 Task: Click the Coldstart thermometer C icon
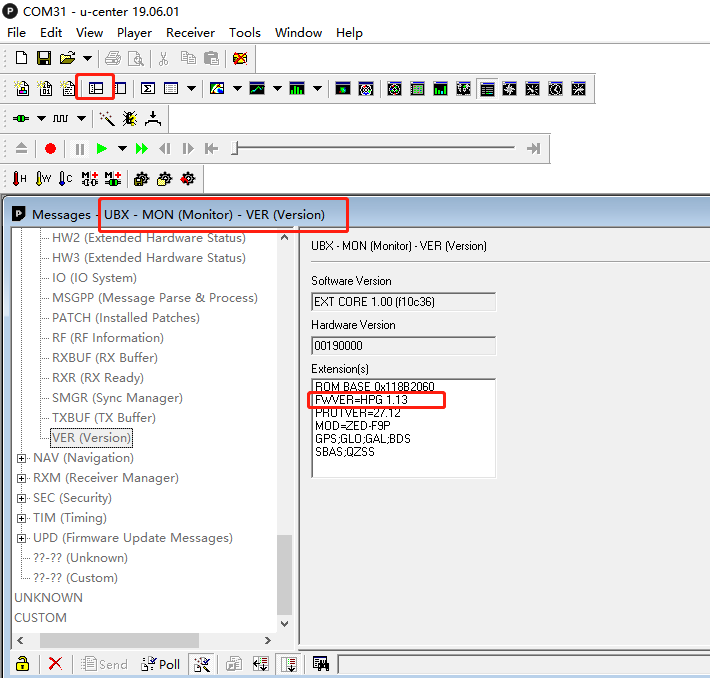click(x=66, y=179)
